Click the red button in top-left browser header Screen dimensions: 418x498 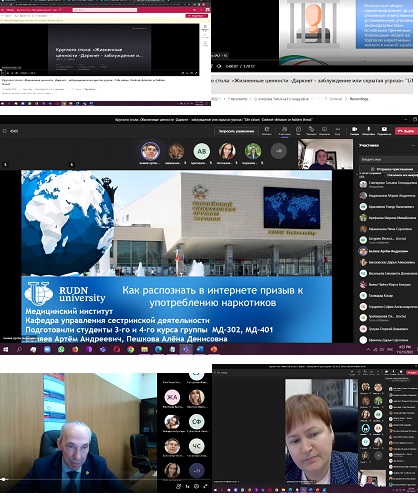pyautogui.click(x=196, y=16)
